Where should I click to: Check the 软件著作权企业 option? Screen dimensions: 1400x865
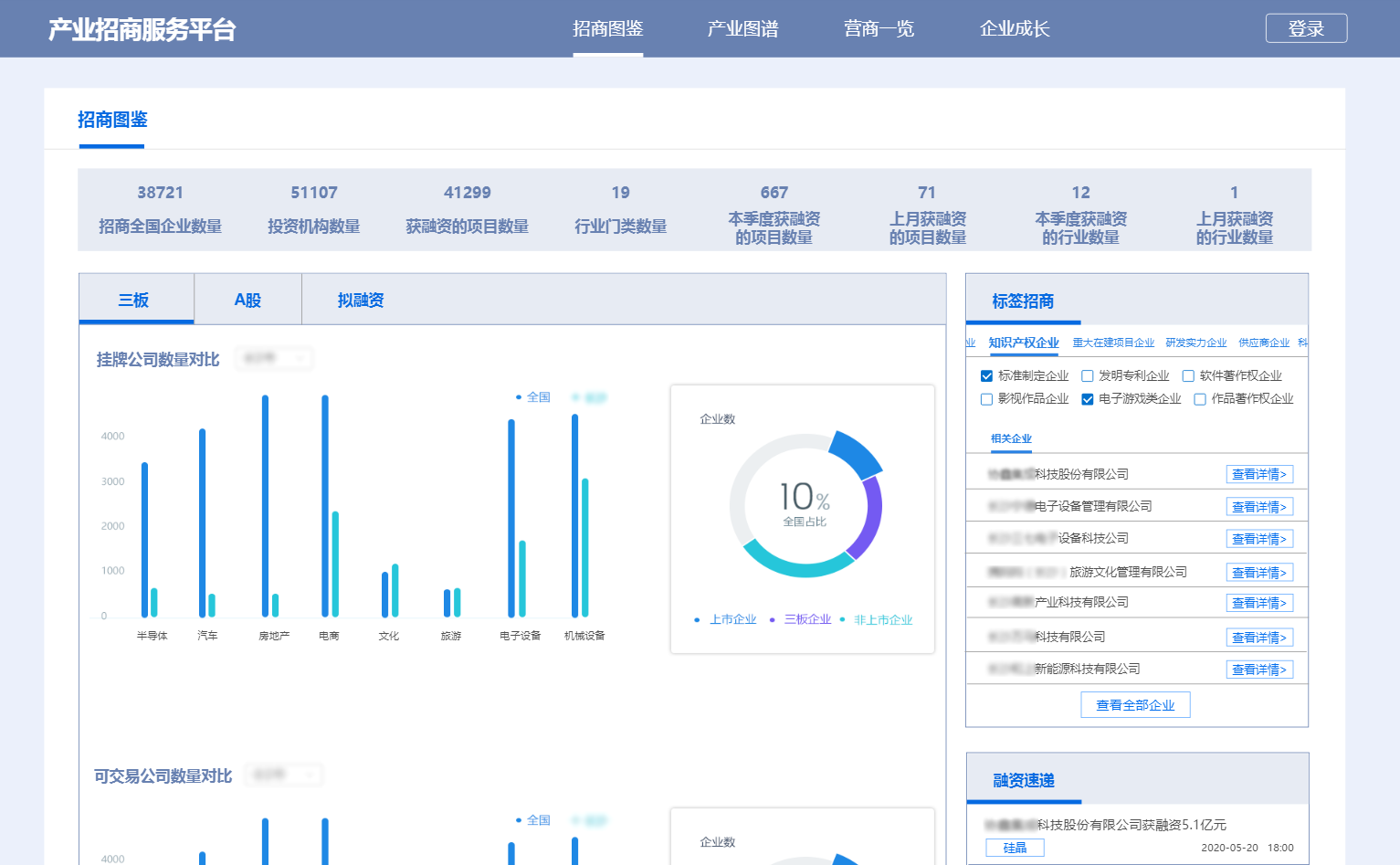click(x=1189, y=375)
